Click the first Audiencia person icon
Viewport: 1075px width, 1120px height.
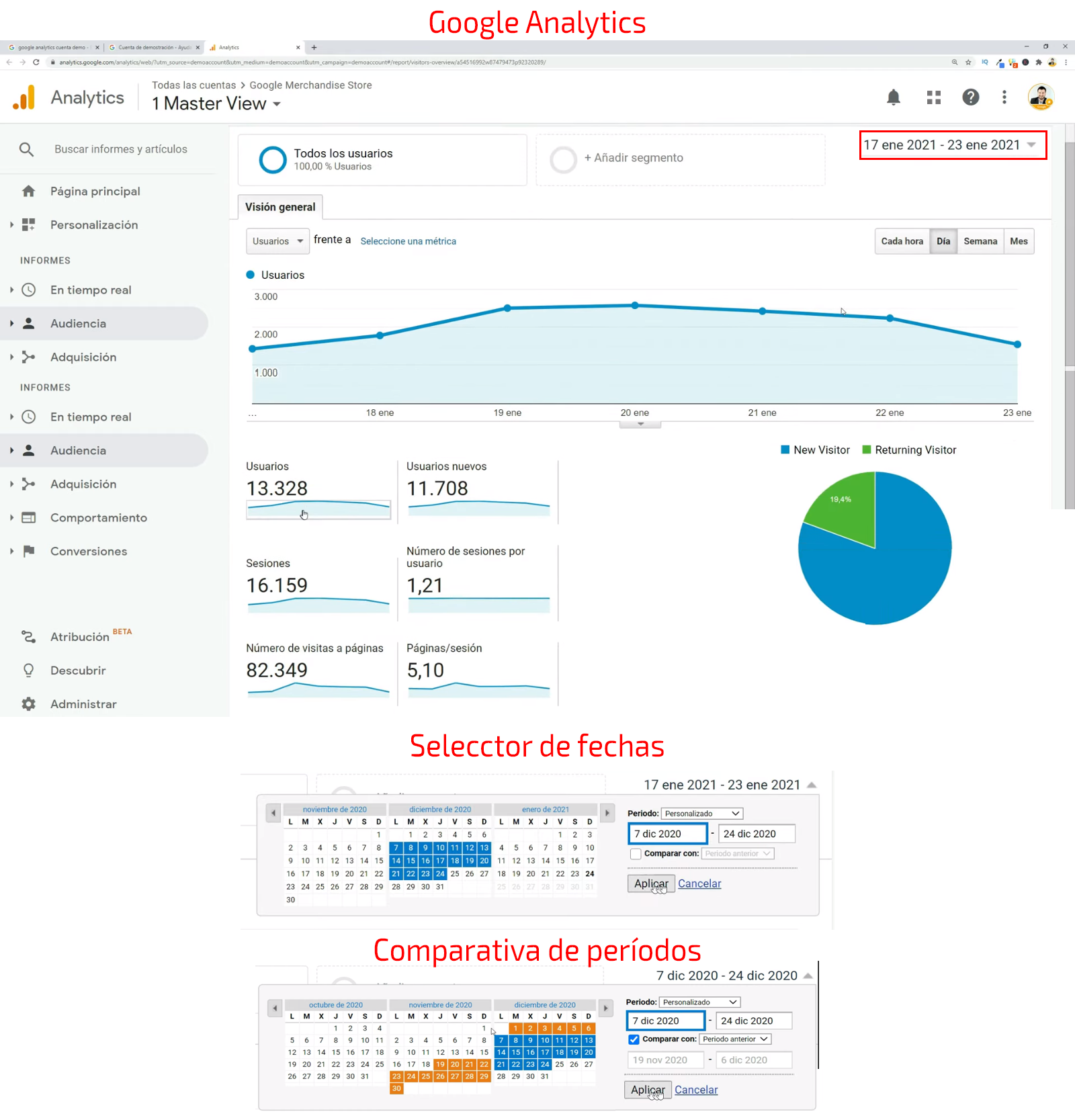[x=28, y=324]
